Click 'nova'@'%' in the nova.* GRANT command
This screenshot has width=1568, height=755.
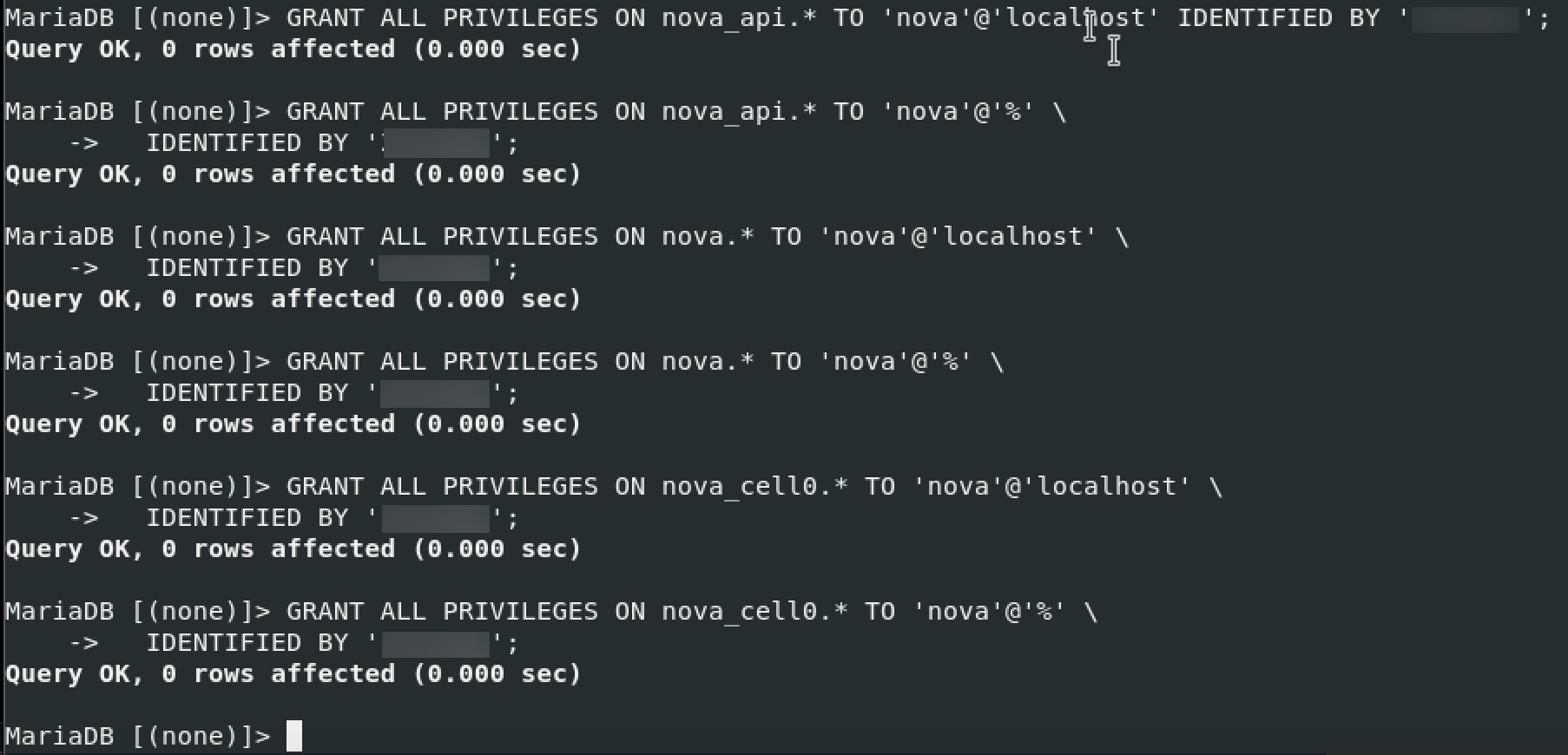895,362
